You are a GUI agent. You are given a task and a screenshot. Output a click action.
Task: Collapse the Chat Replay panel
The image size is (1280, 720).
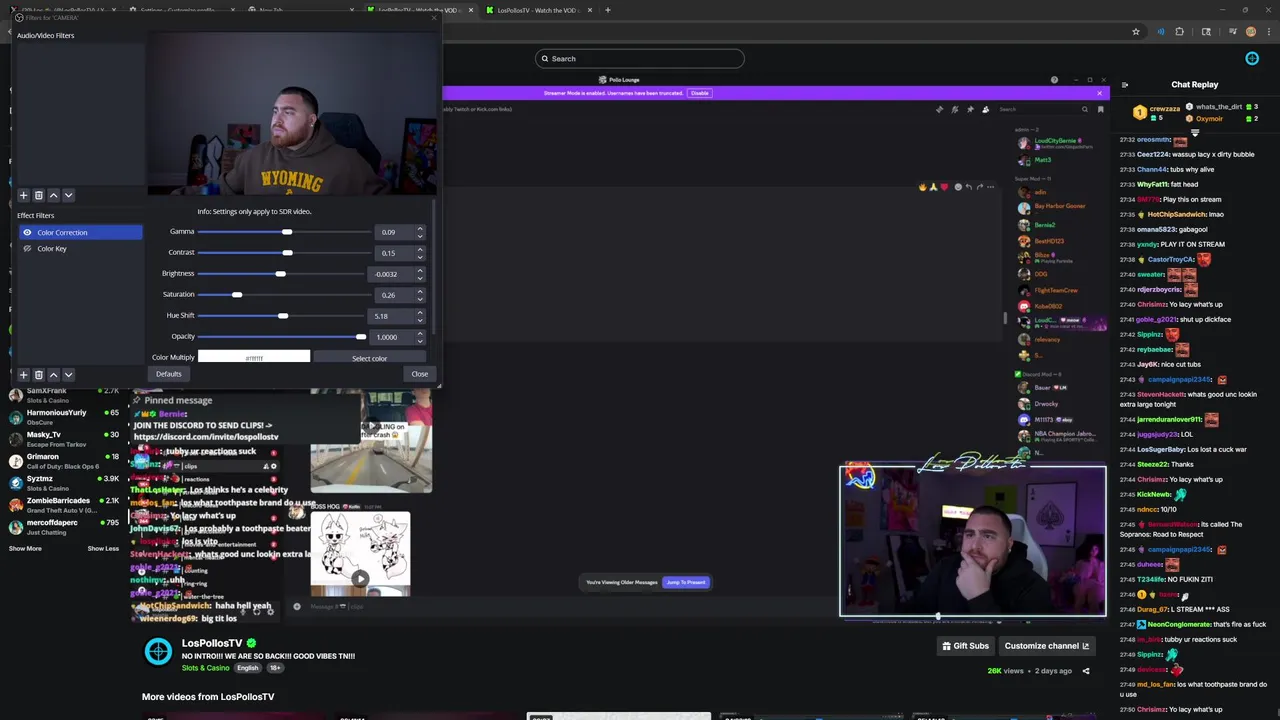(1125, 85)
